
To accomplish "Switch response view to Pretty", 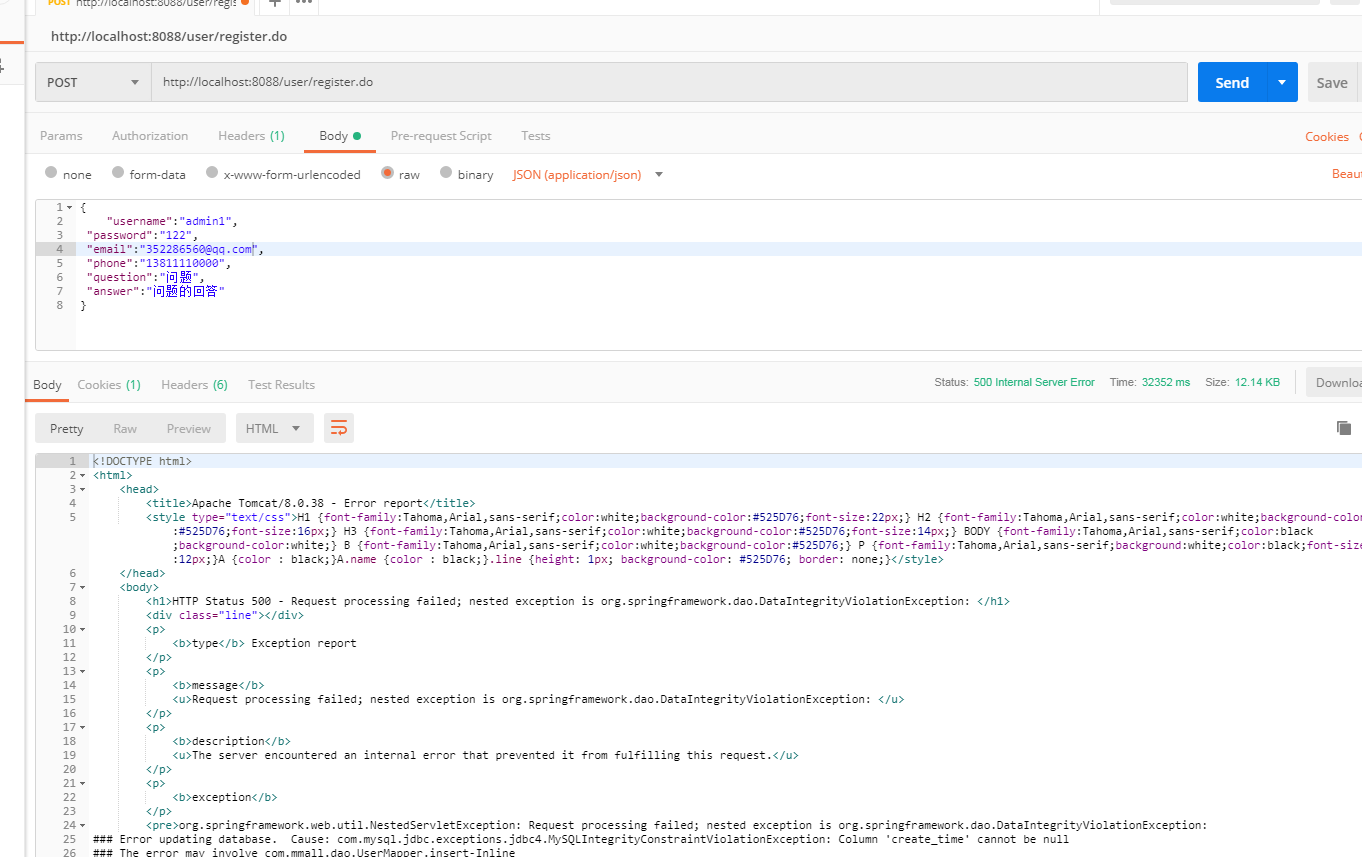I will point(67,428).
